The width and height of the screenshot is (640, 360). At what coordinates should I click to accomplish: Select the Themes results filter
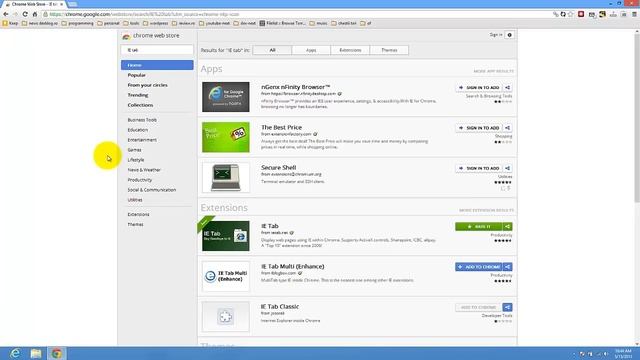tap(389, 50)
